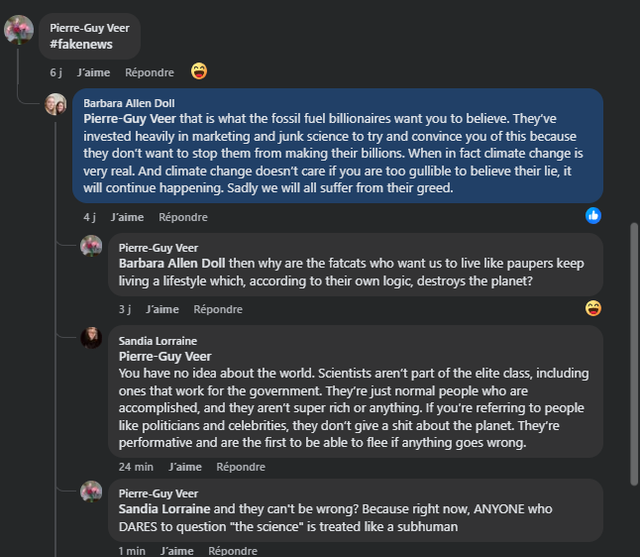Click the laughing reaction emoji on #fakenews comment

tap(200, 71)
